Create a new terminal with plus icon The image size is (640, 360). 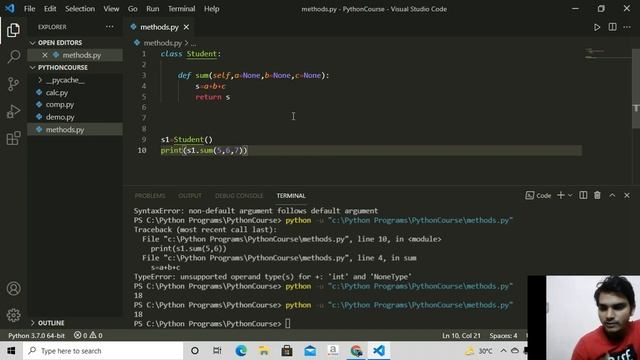point(560,196)
